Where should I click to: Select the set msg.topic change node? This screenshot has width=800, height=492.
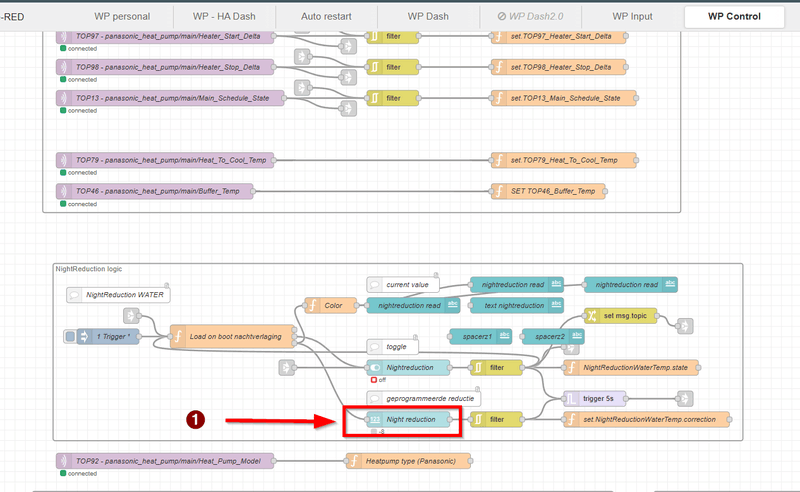[620, 315]
